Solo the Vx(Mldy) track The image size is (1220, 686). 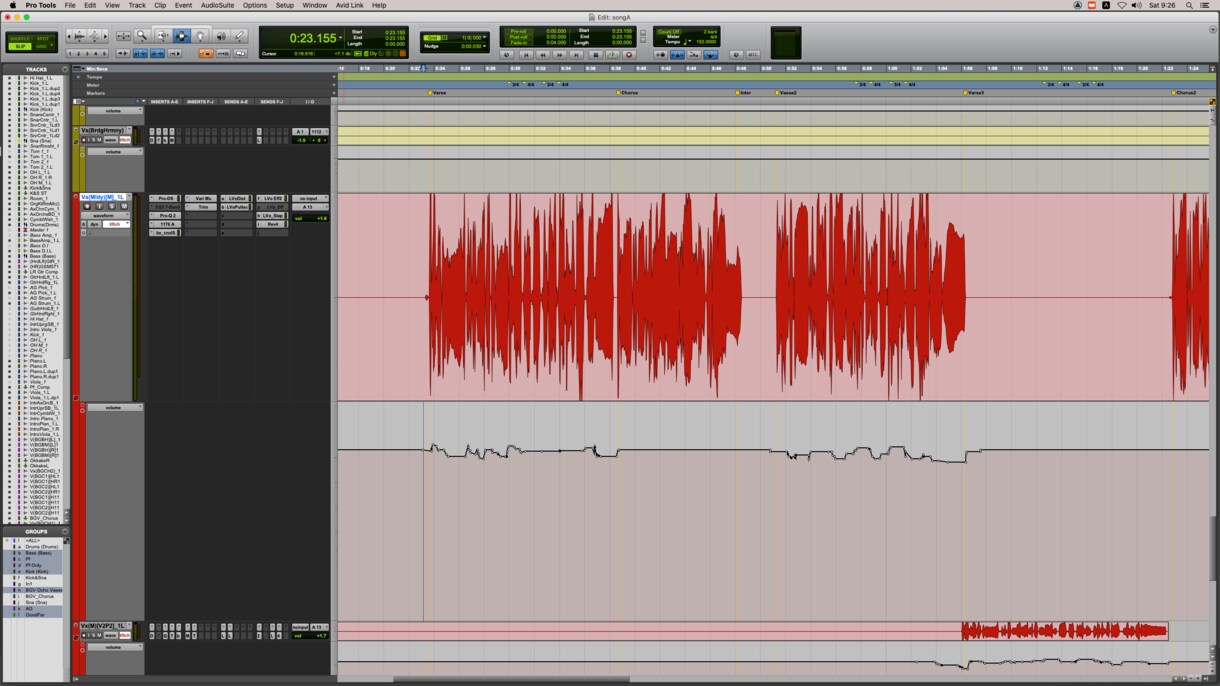(111, 206)
